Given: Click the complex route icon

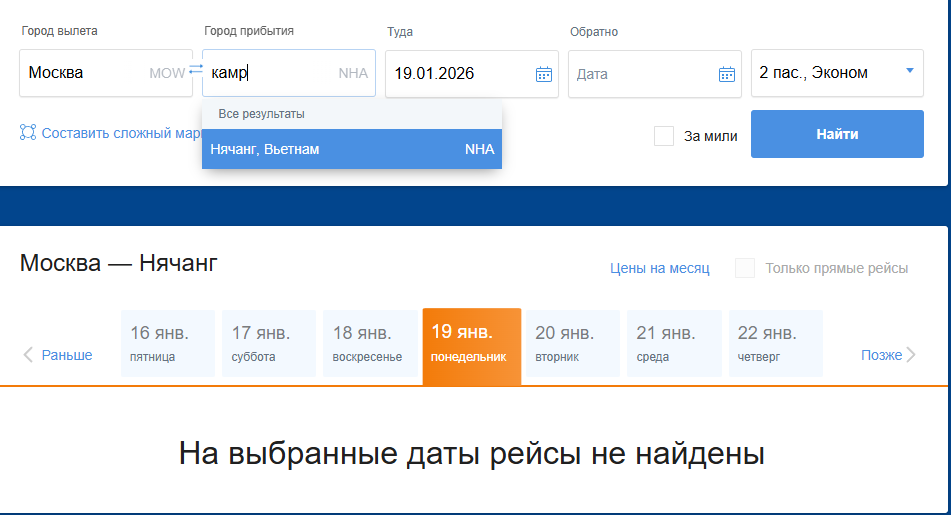Looking at the screenshot, I should coord(28,133).
